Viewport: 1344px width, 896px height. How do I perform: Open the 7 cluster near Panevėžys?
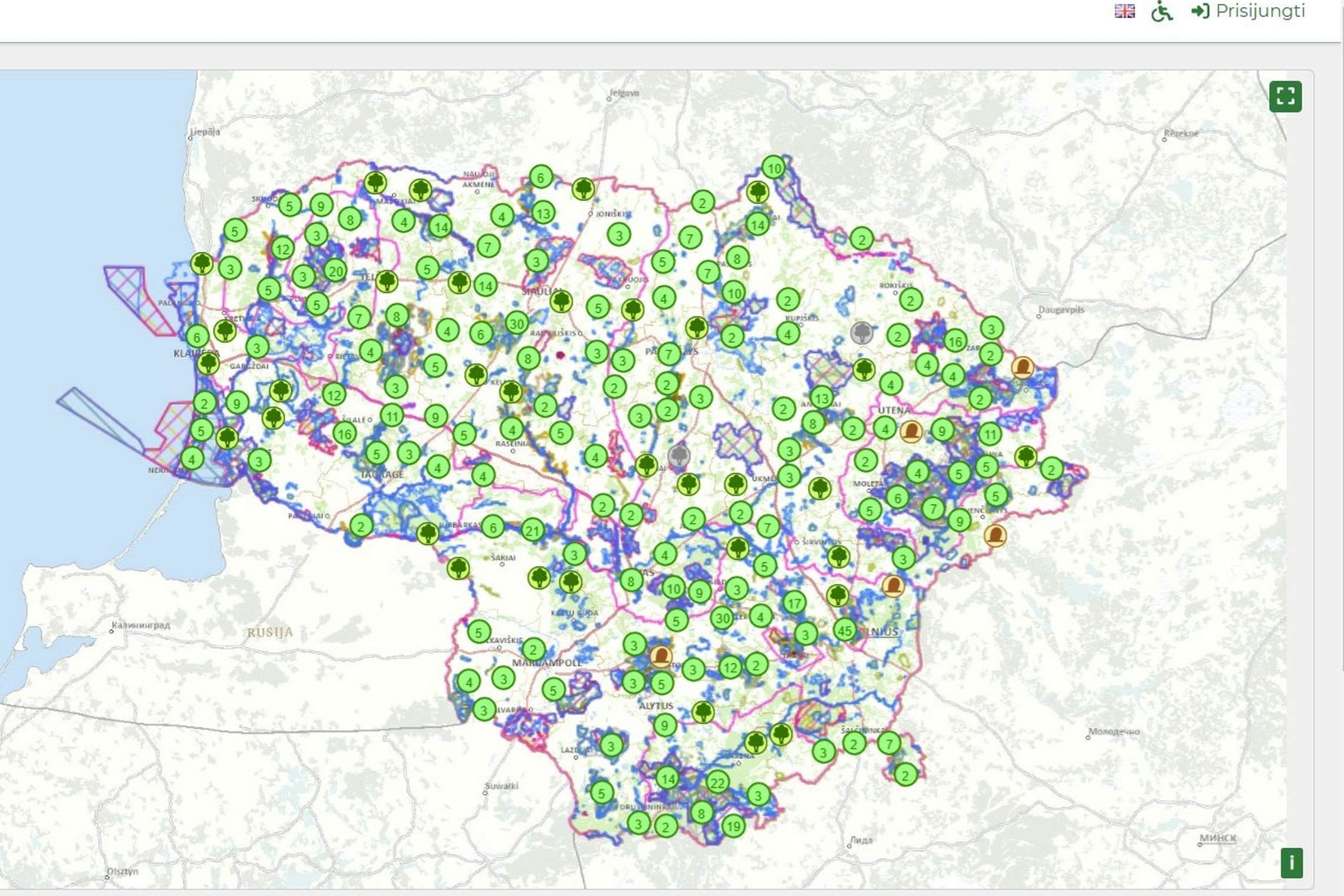click(668, 354)
